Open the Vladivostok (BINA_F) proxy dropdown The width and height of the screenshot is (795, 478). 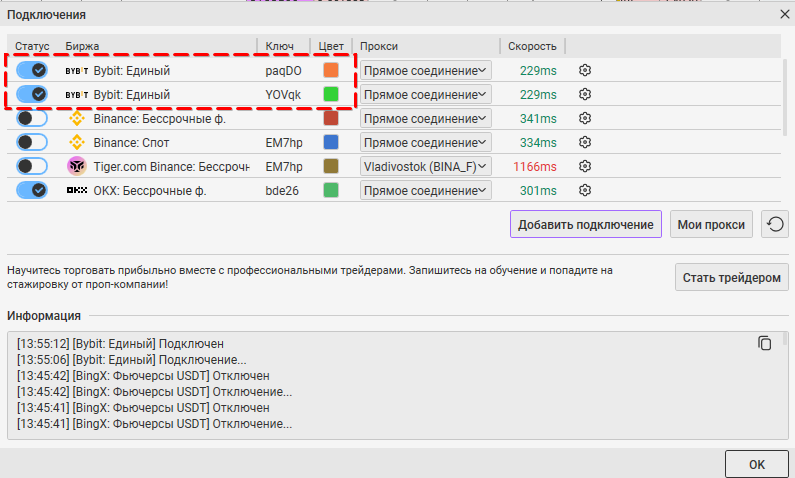(x=425, y=166)
